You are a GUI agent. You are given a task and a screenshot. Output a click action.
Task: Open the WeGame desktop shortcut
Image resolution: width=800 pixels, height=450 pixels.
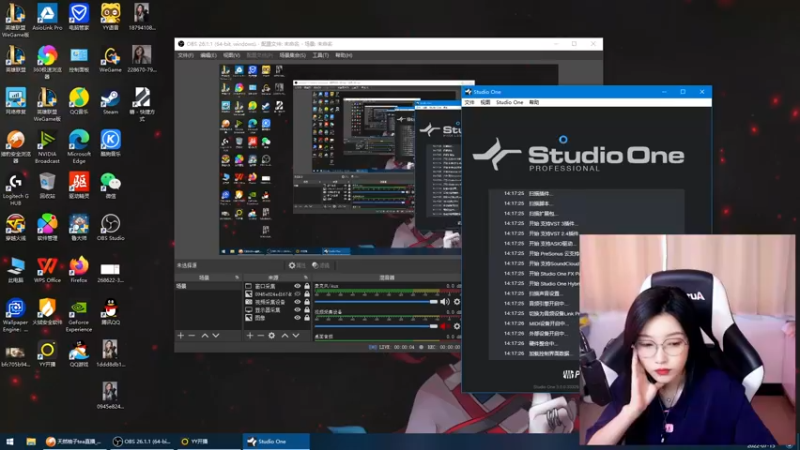pyautogui.click(x=110, y=59)
